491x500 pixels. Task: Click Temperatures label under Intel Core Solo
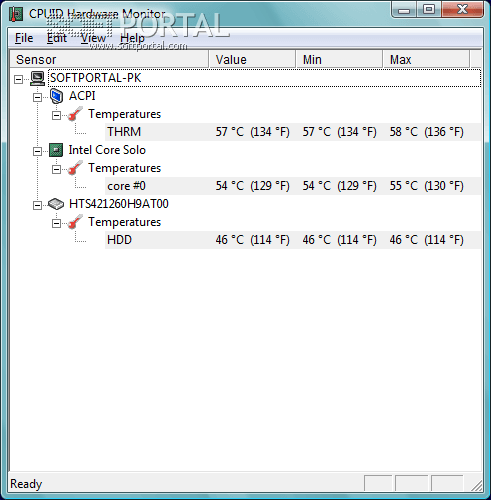[x=124, y=168]
